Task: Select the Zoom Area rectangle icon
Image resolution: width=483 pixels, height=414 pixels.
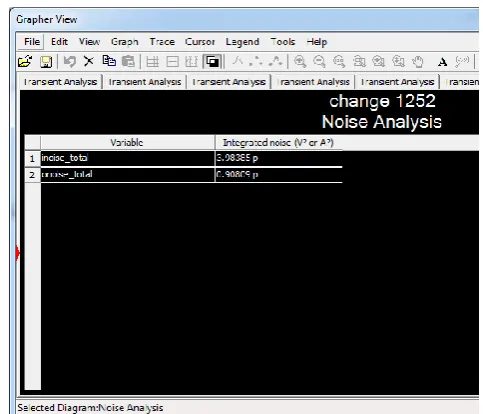Action: pyautogui.click(x=359, y=62)
